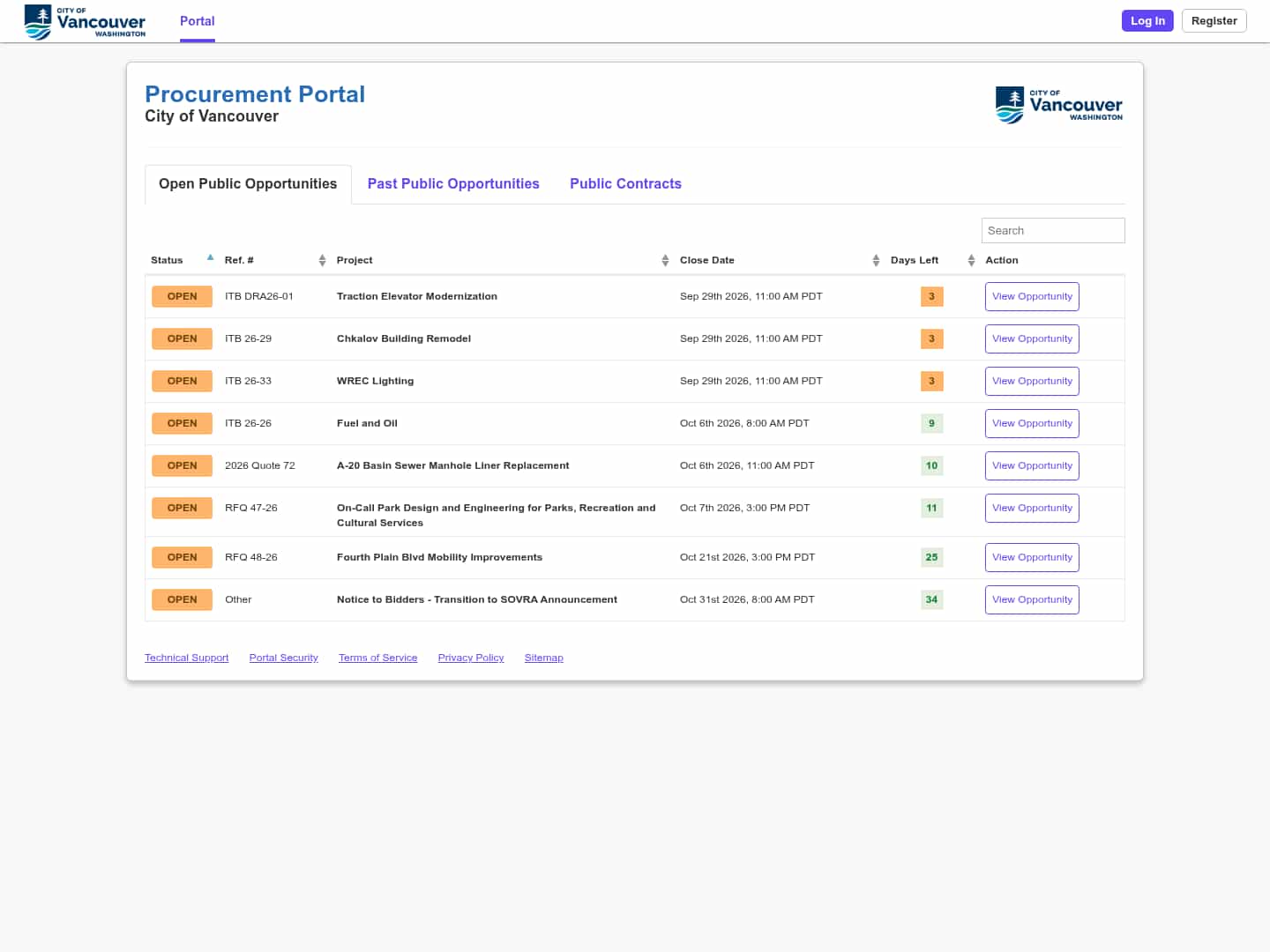Sort by Project column sort arrows
1270x952 pixels.
(665, 260)
